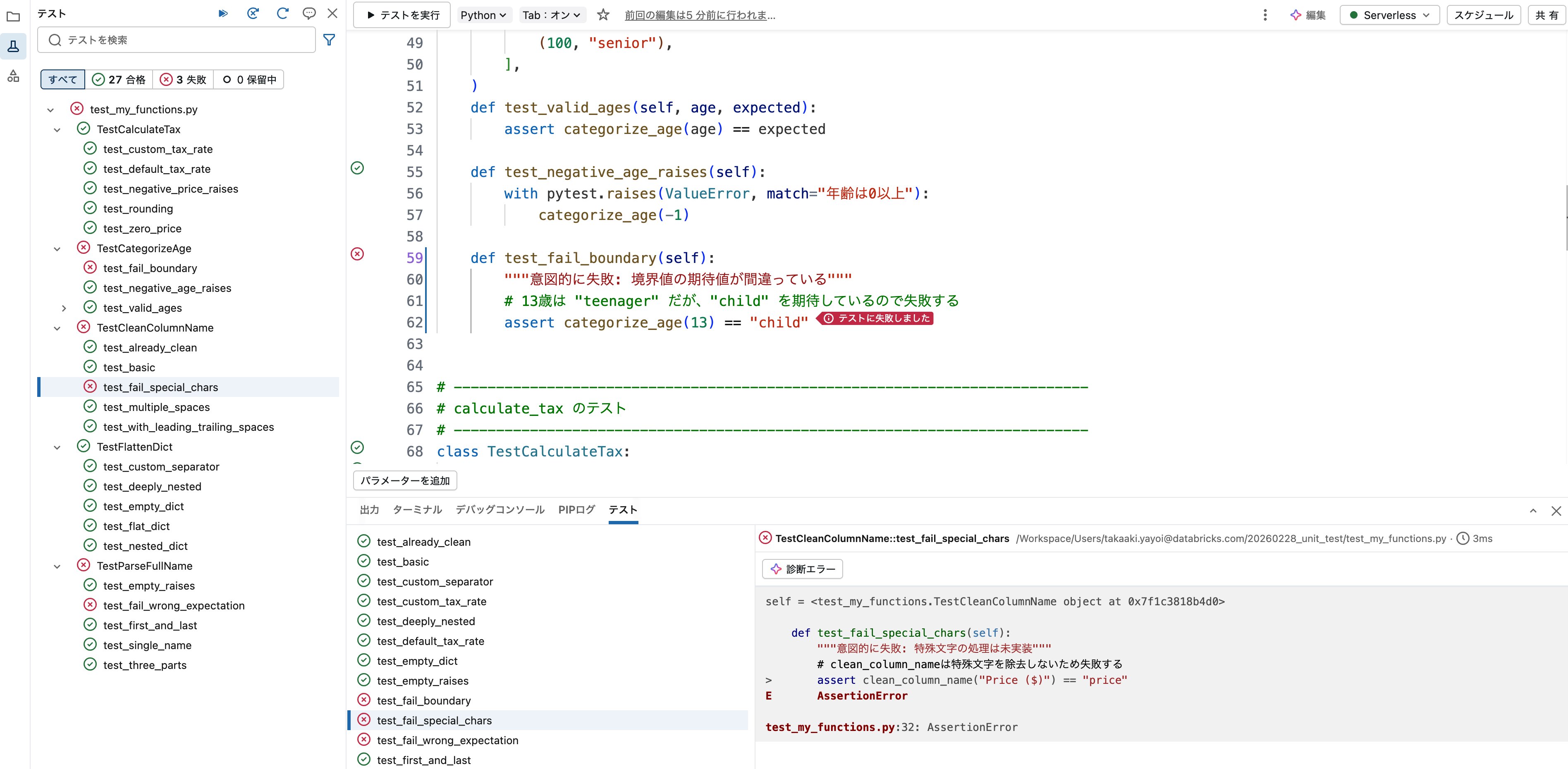Click the パラメーターを追加 button
The width and height of the screenshot is (1568, 769).
click(x=405, y=480)
